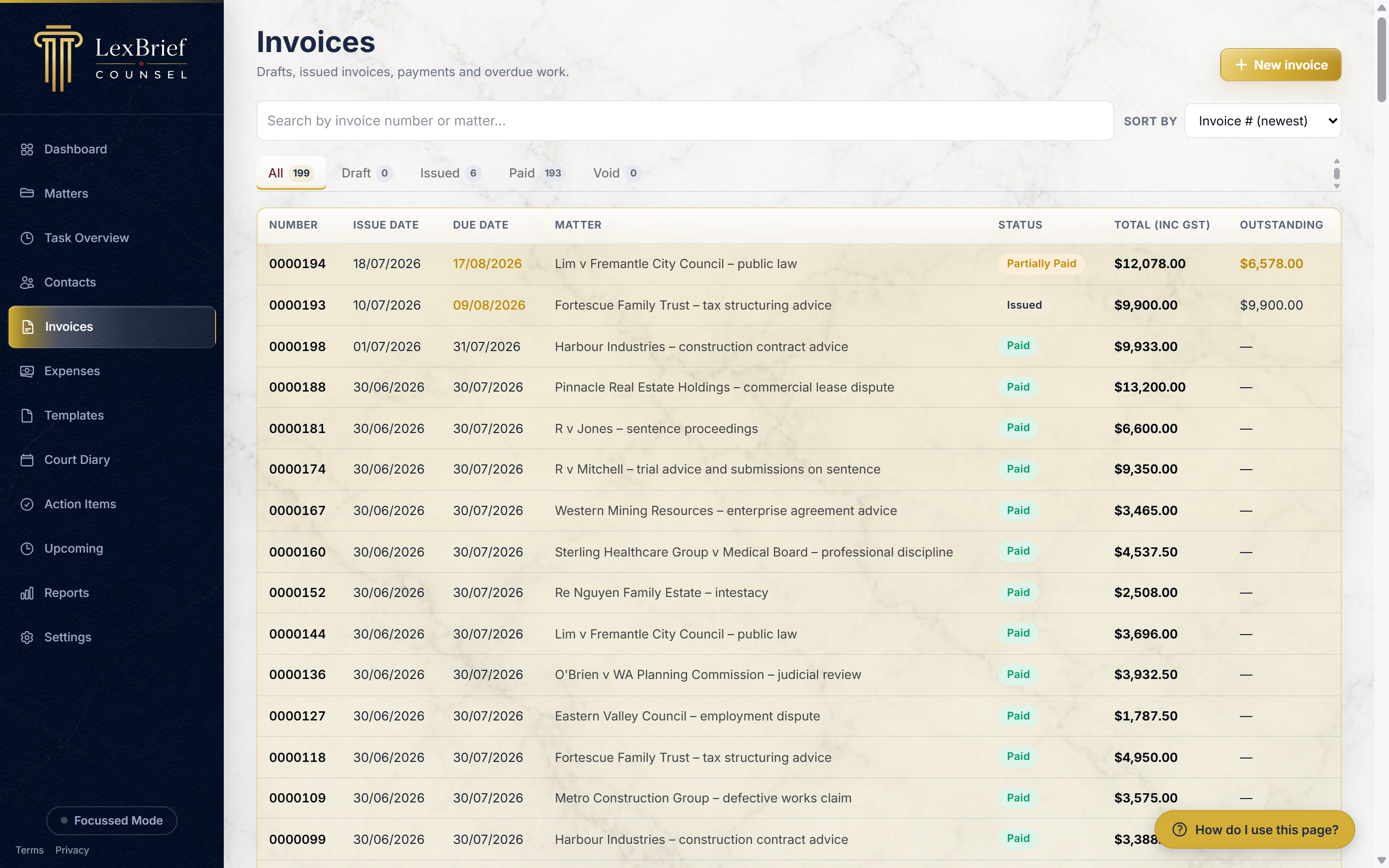Open the Privacy link
Viewport: 1389px width, 868px height.
pyautogui.click(x=72, y=850)
